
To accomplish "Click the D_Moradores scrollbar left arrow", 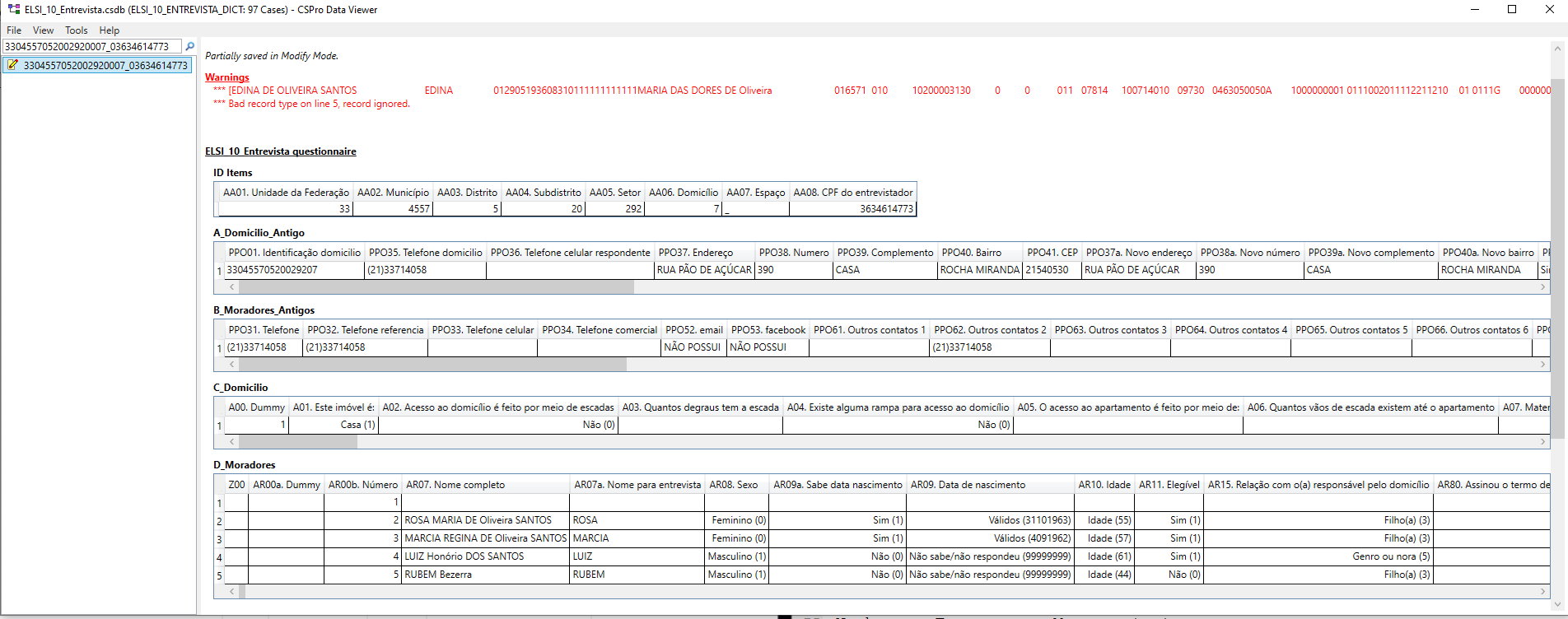I will point(232,592).
